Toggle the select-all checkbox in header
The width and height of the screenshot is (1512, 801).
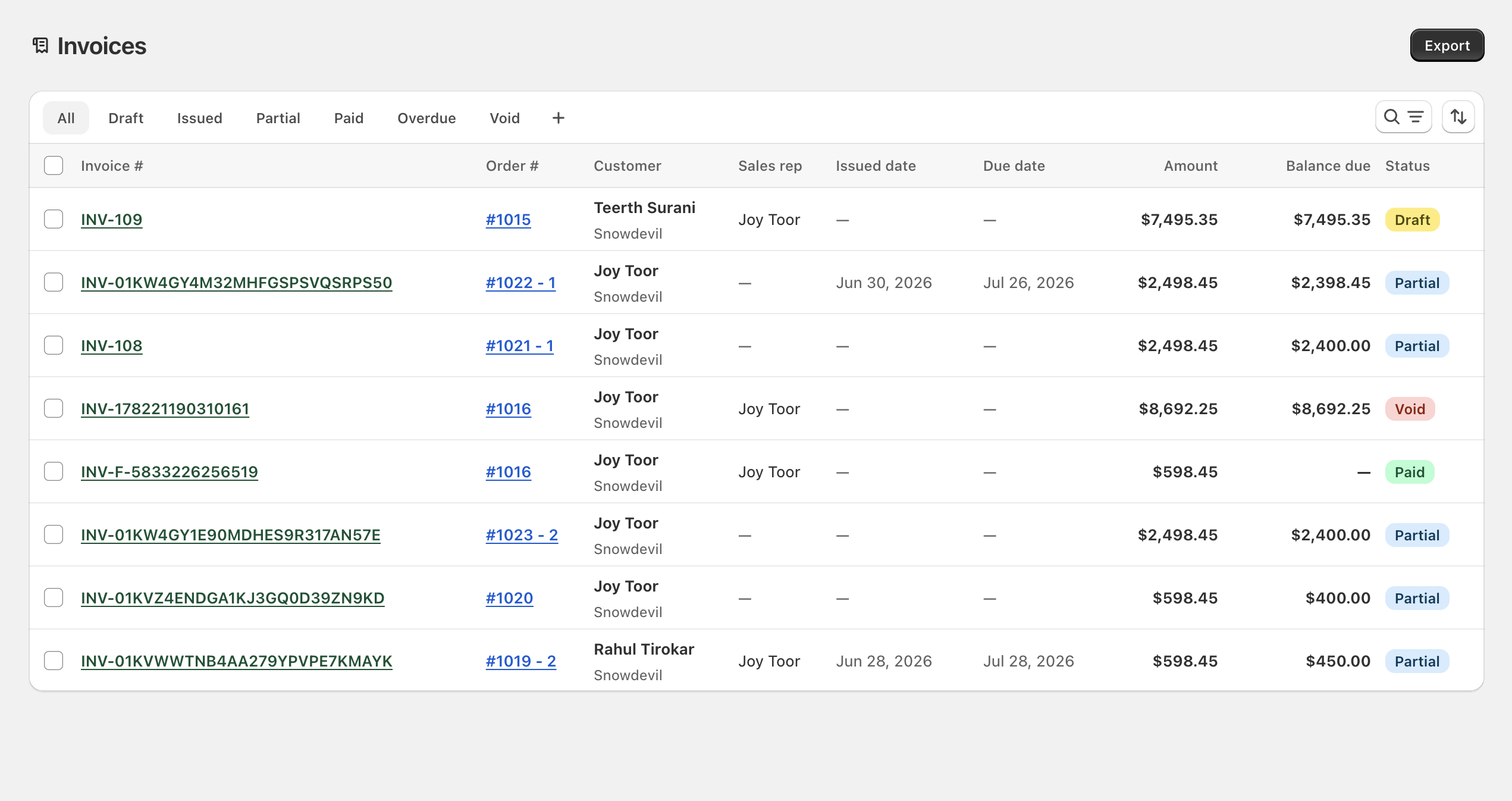coord(54,165)
